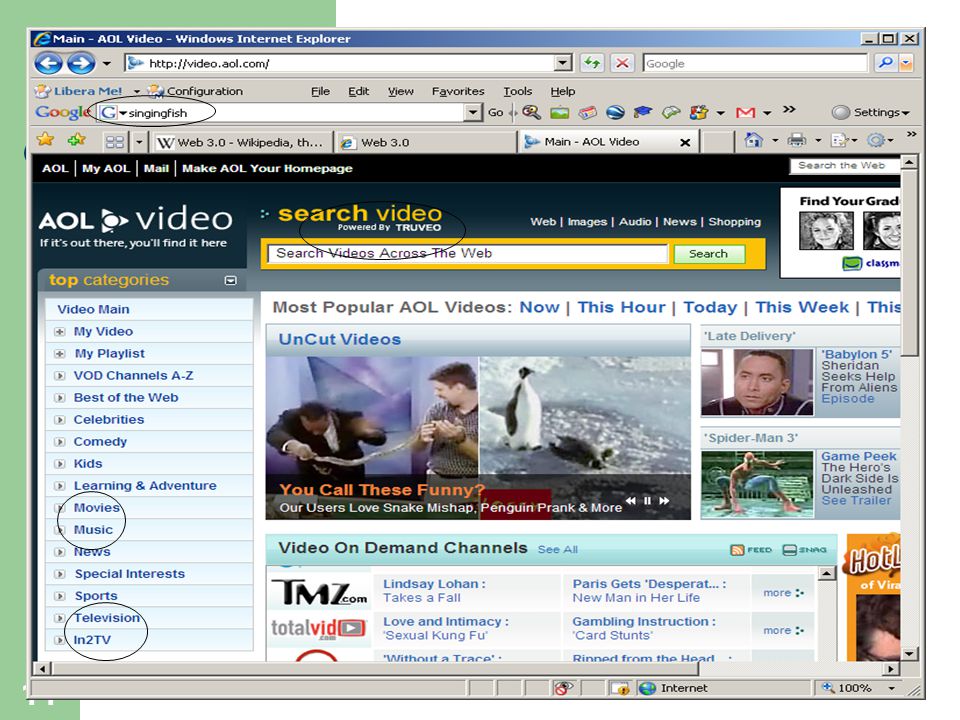Screen dimensions: 960x720
Task: Click the green Search button
Action: [x=708, y=253]
